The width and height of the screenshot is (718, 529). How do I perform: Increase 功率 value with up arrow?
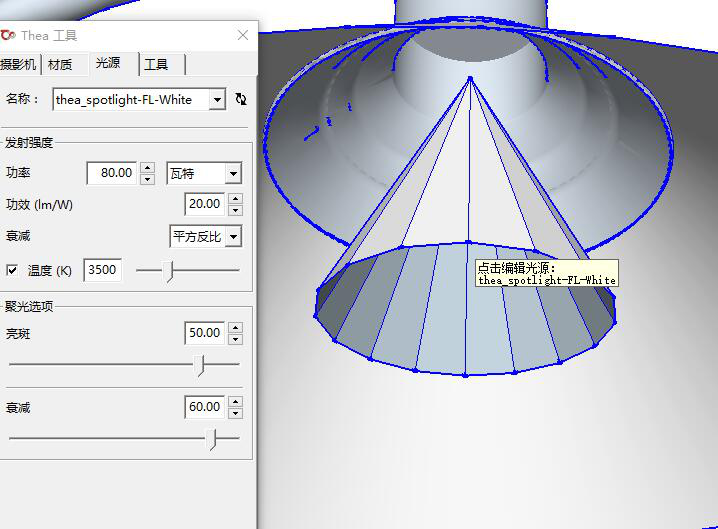tap(147, 168)
